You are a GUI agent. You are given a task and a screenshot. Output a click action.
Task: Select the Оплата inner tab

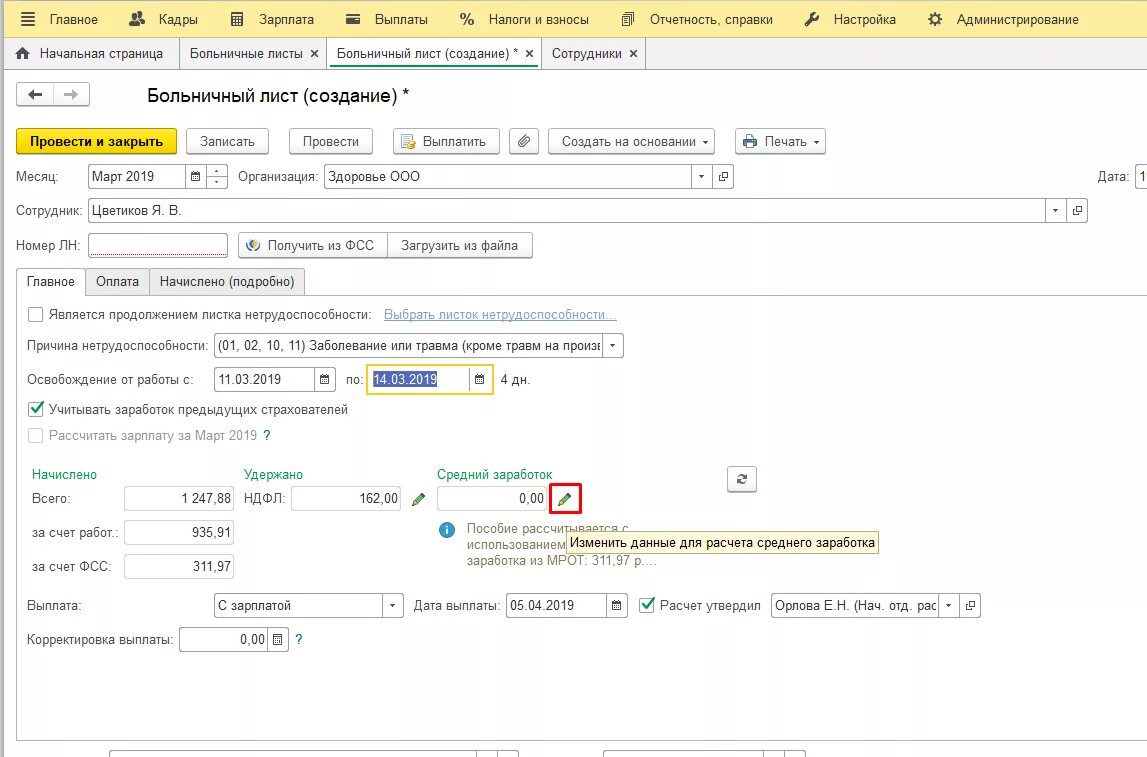(x=117, y=282)
